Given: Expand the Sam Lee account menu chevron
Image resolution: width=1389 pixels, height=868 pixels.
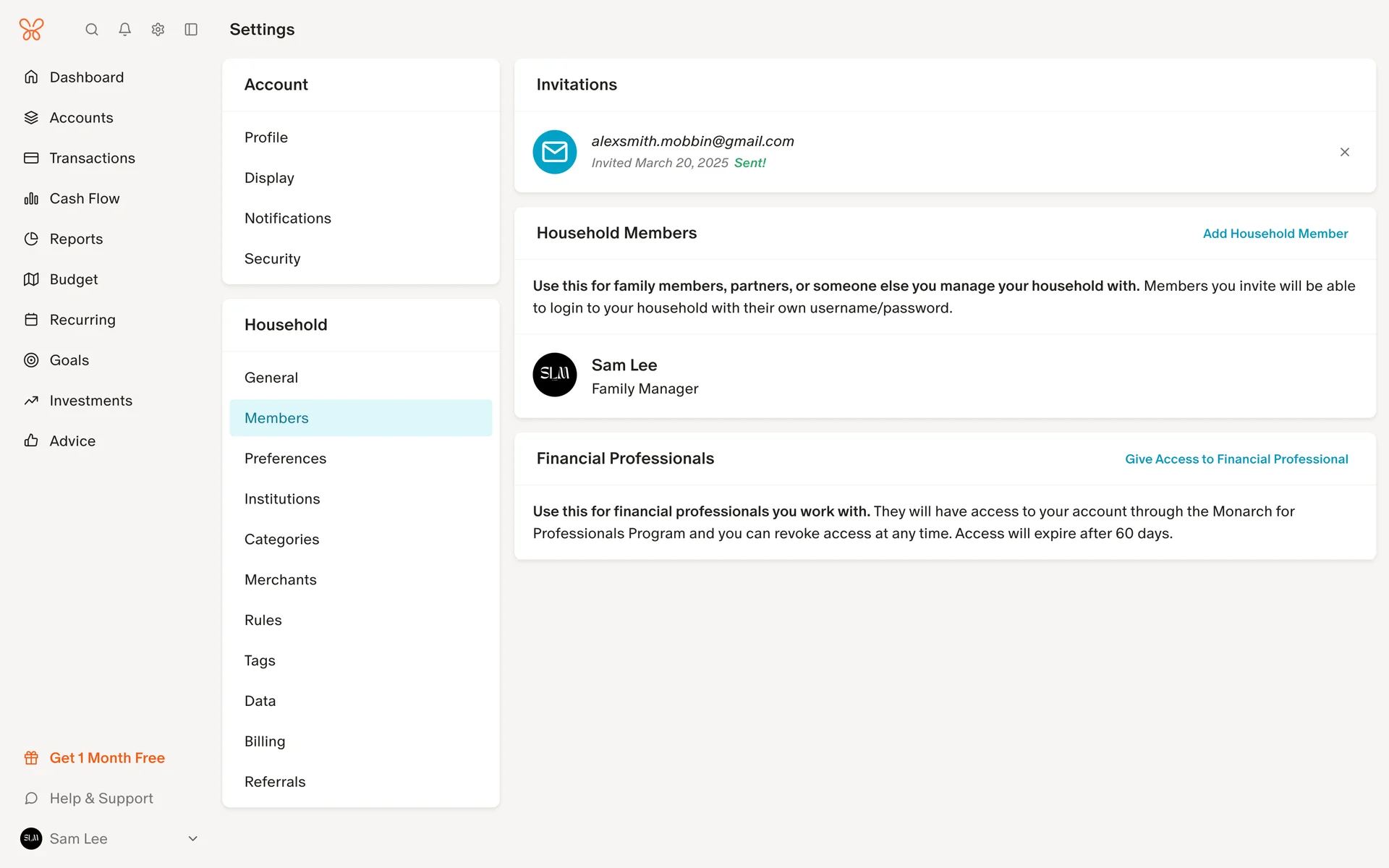Looking at the screenshot, I should [x=192, y=839].
